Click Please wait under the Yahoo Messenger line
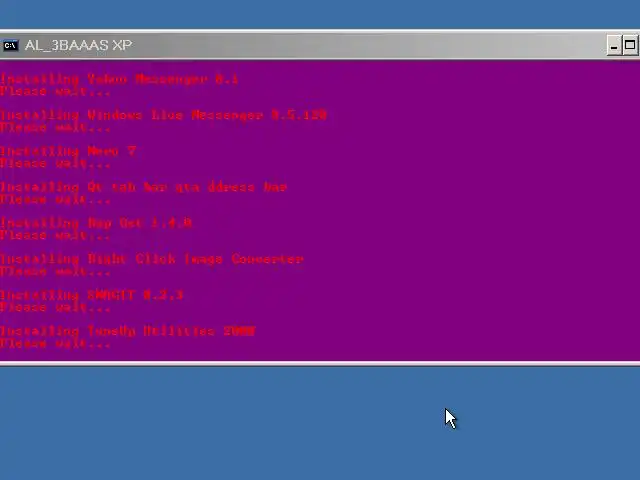The width and height of the screenshot is (640, 480). (x=55, y=91)
